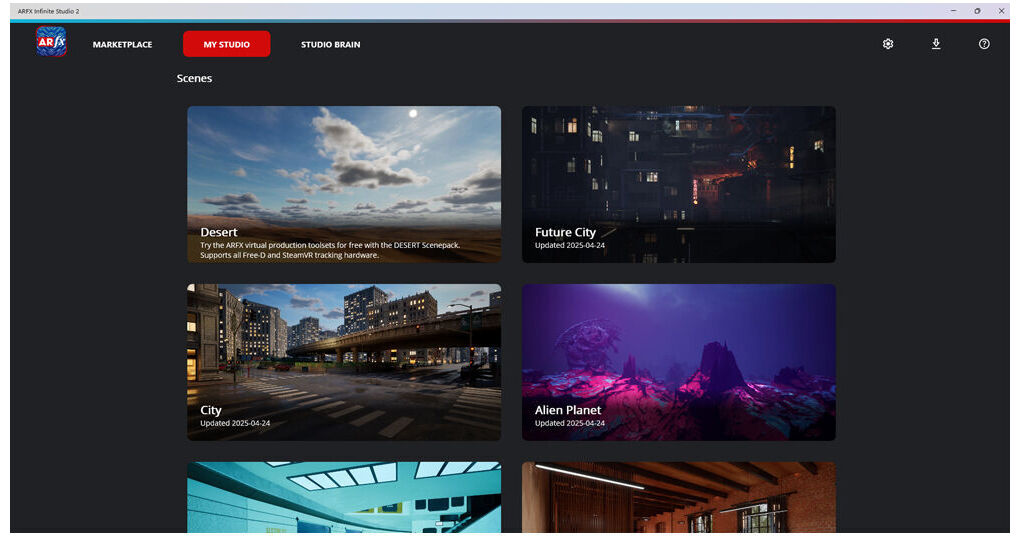Select the My Studio tab

[226, 44]
